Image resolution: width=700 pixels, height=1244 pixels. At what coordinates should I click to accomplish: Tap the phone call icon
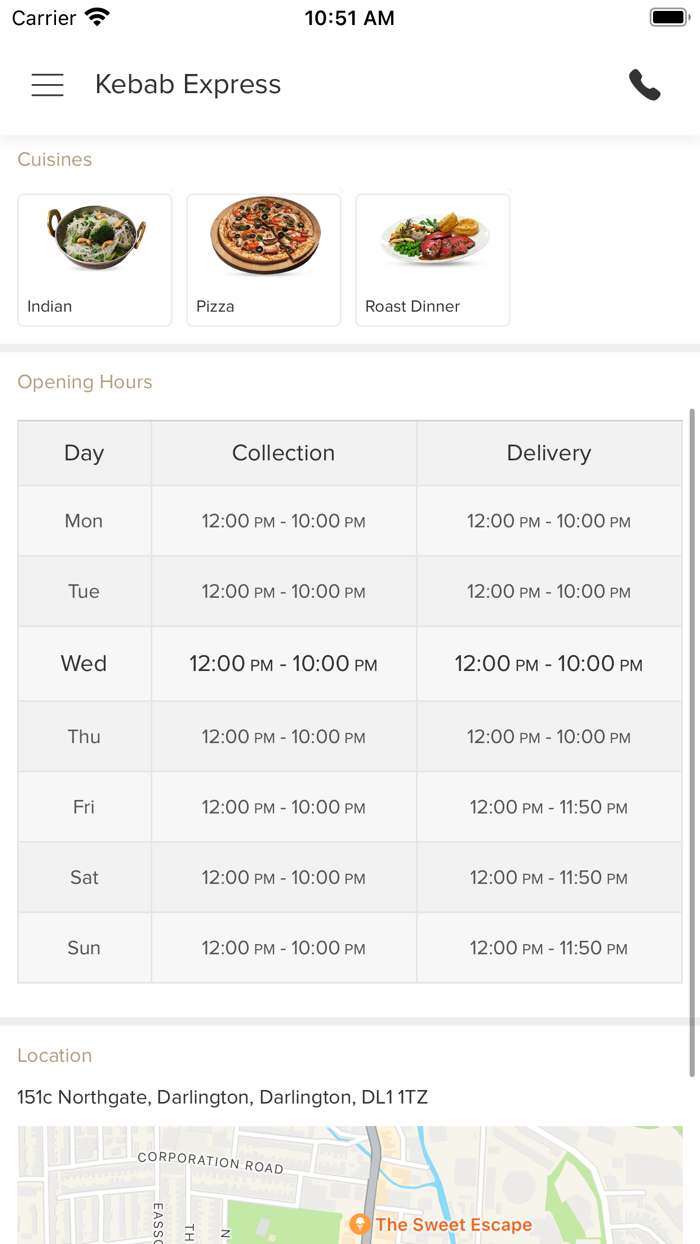[645, 85]
